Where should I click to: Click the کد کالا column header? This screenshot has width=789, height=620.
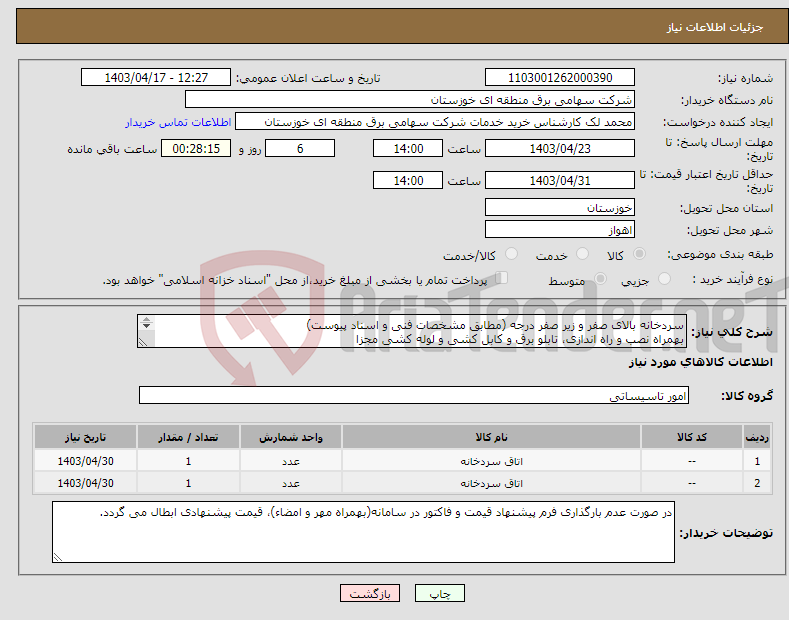coord(692,437)
